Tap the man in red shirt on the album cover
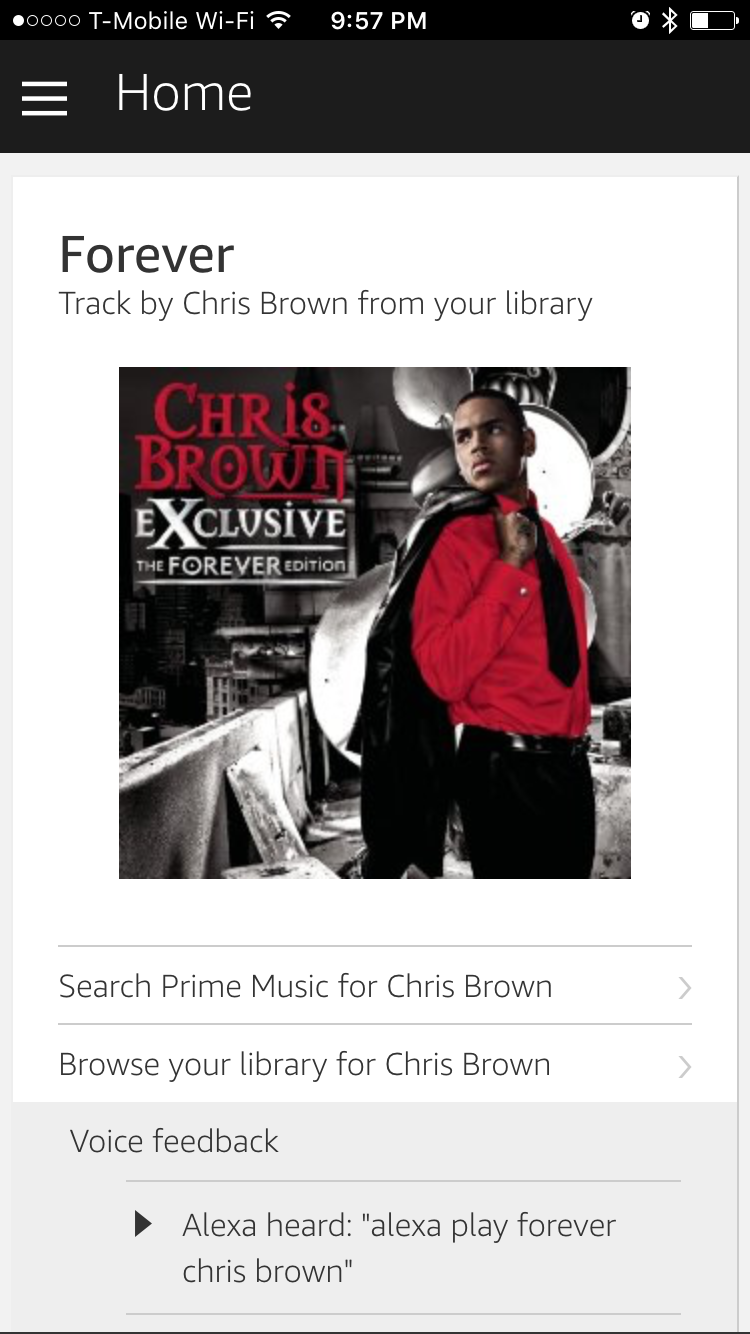The width and height of the screenshot is (750, 1334). [490, 630]
